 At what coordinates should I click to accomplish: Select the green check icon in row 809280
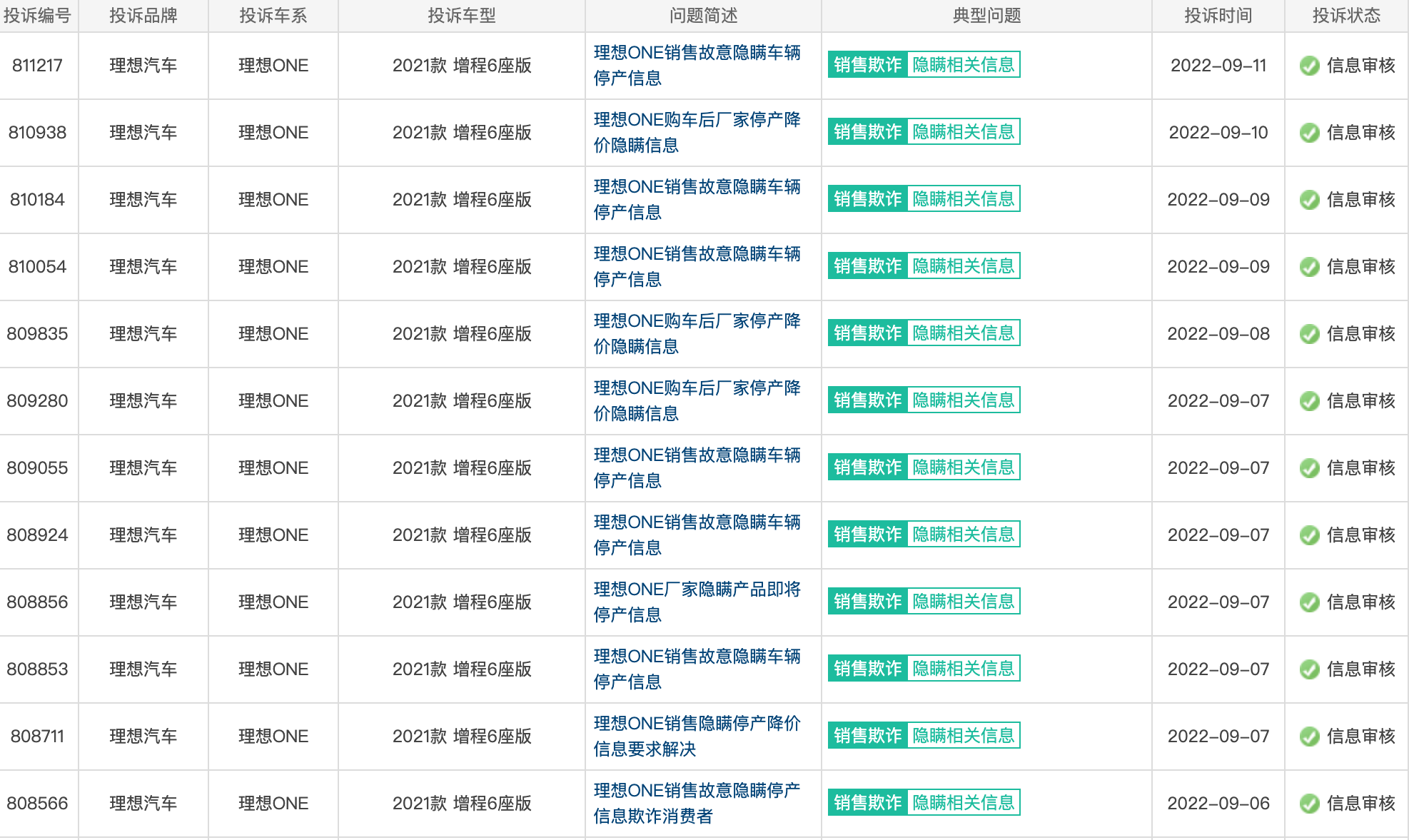point(1309,401)
